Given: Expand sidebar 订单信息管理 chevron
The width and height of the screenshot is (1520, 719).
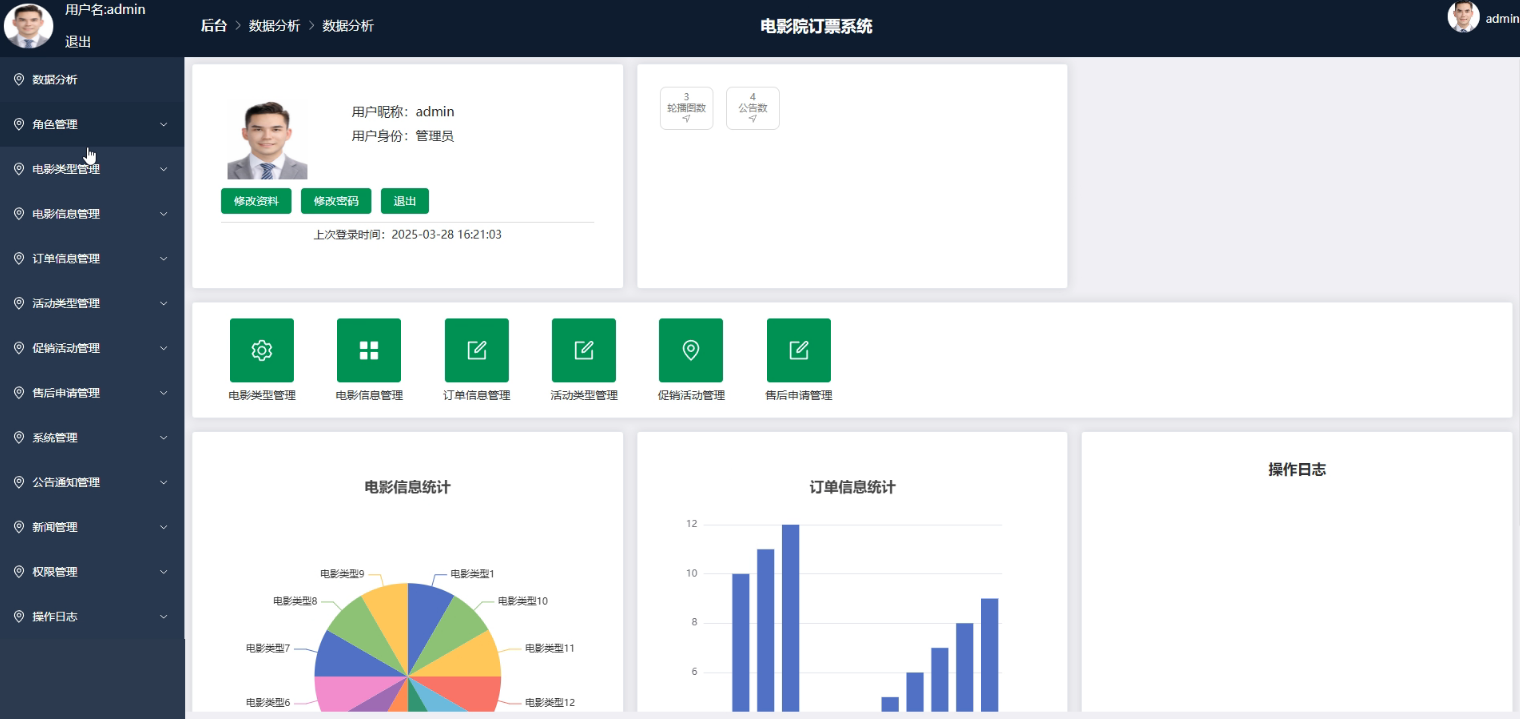Looking at the screenshot, I should pos(164,258).
